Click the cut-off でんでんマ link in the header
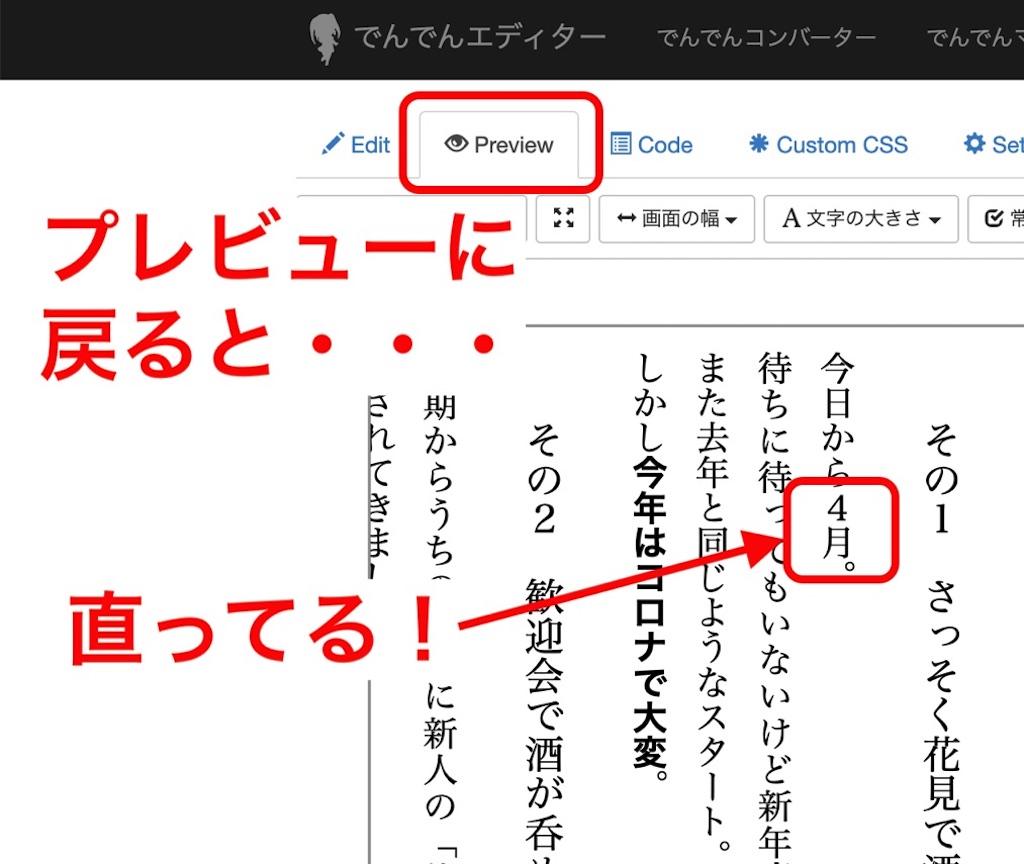Viewport: 1024px width, 864px height. tap(974, 38)
